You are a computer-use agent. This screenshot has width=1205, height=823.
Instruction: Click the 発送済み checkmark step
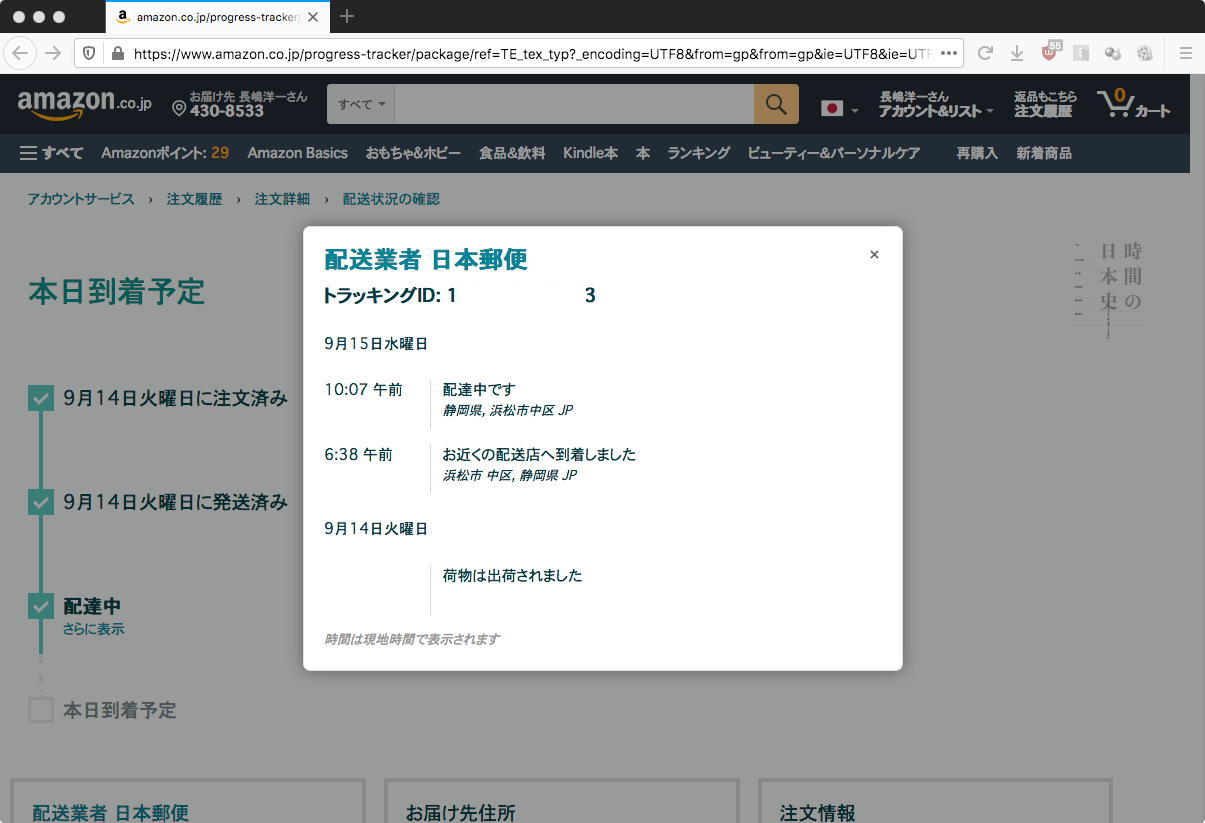point(40,502)
